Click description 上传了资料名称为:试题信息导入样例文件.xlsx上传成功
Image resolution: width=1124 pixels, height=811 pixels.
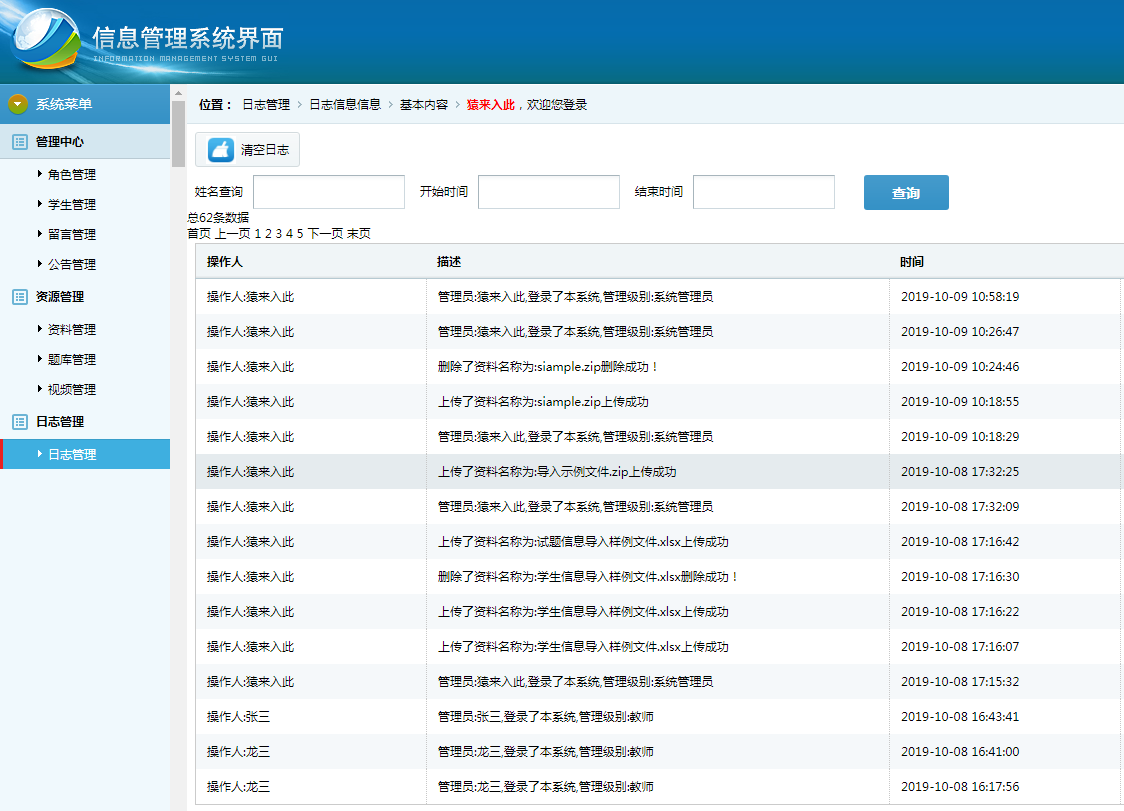point(584,542)
